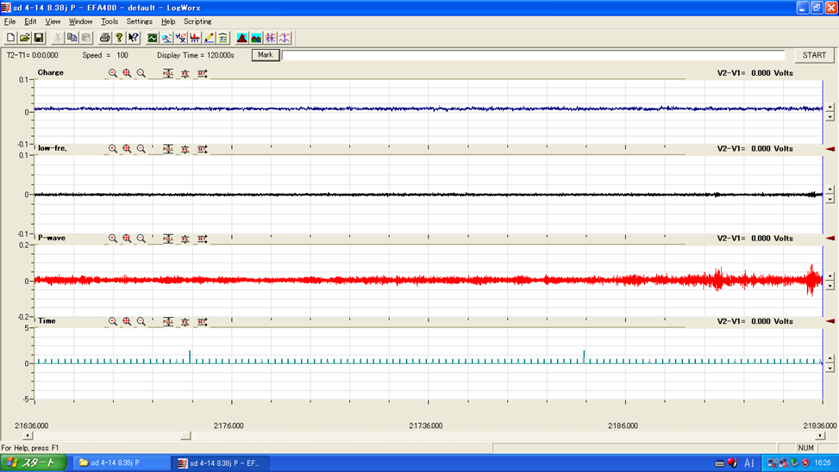Click the horizontal scrollbar thumb under the timeline
Screen dimensions: 839x472
(x=185, y=436)
